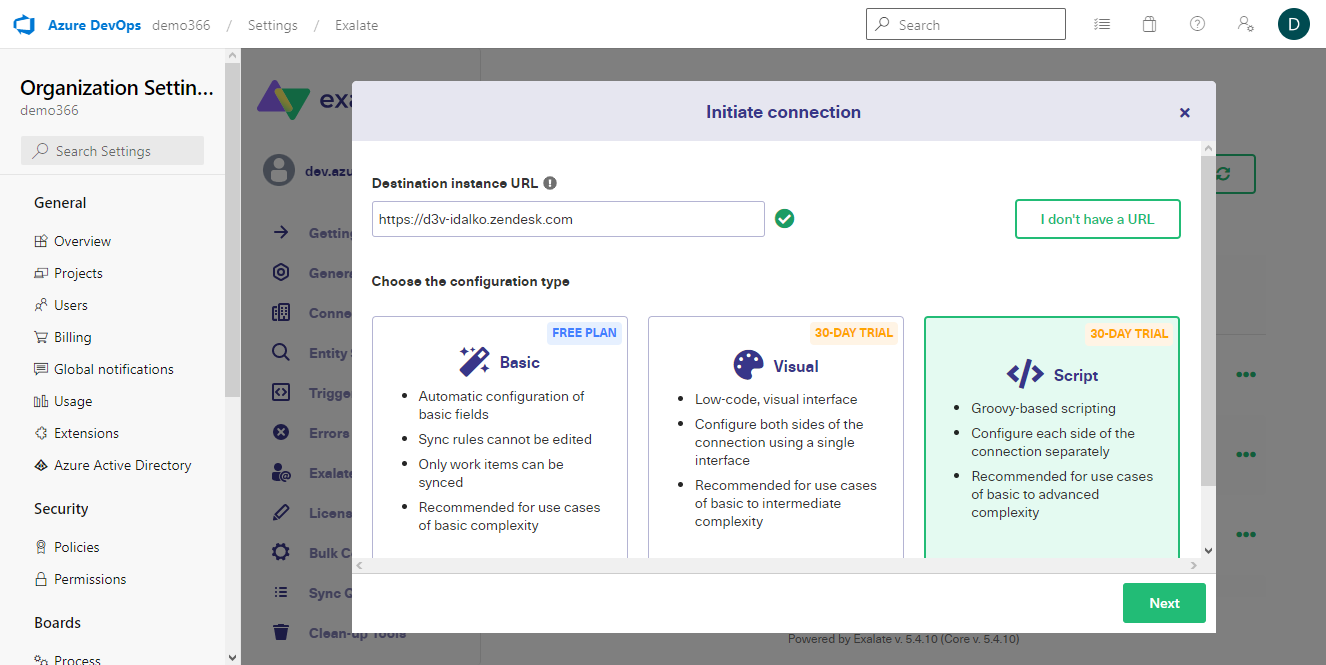The image size is (1326, 665).
Task: Open the Settings breadcrumb link
Action: (x=273, y=25)
